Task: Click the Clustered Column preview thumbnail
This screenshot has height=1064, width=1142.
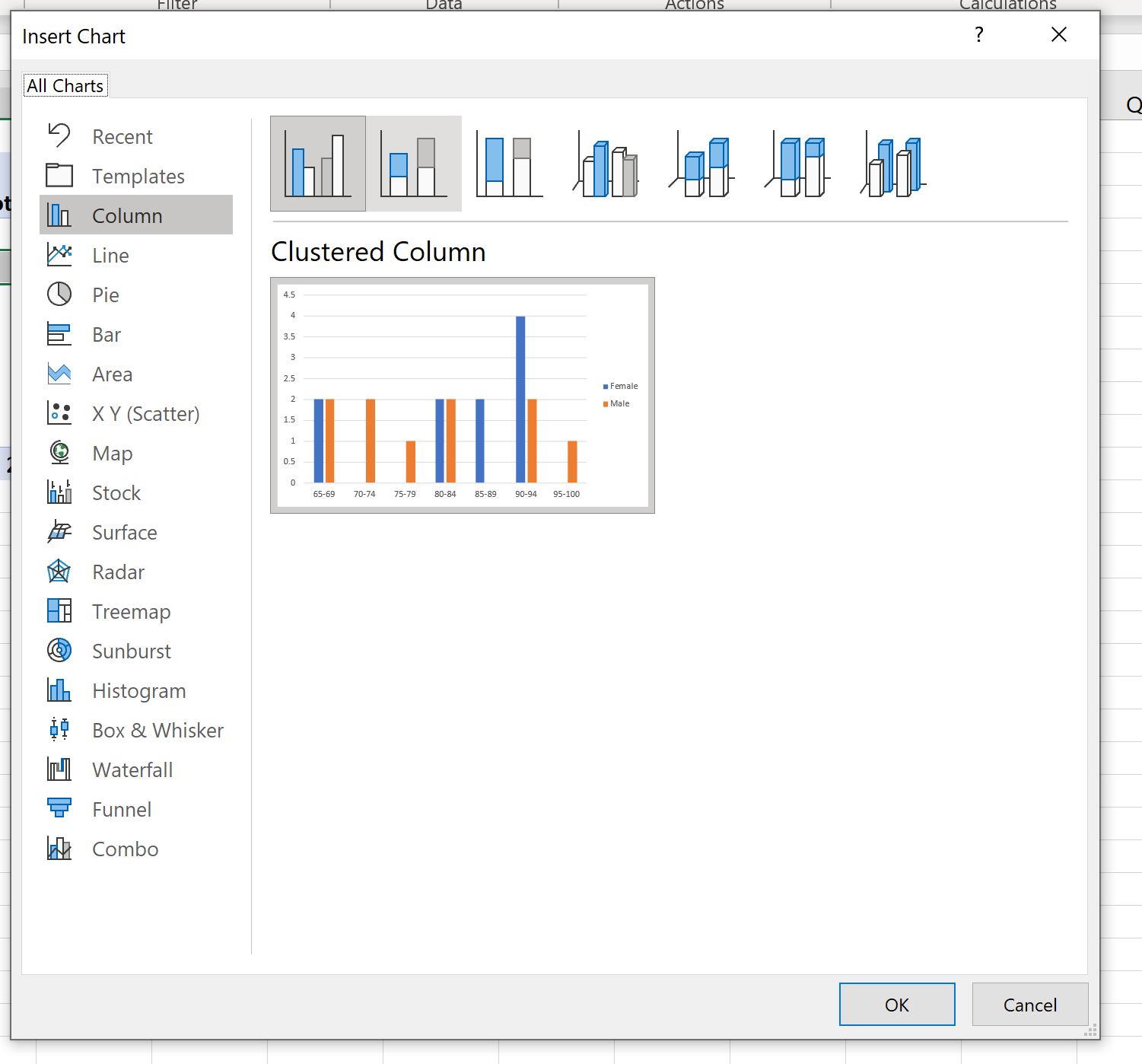Action: [x=463, y=395]
